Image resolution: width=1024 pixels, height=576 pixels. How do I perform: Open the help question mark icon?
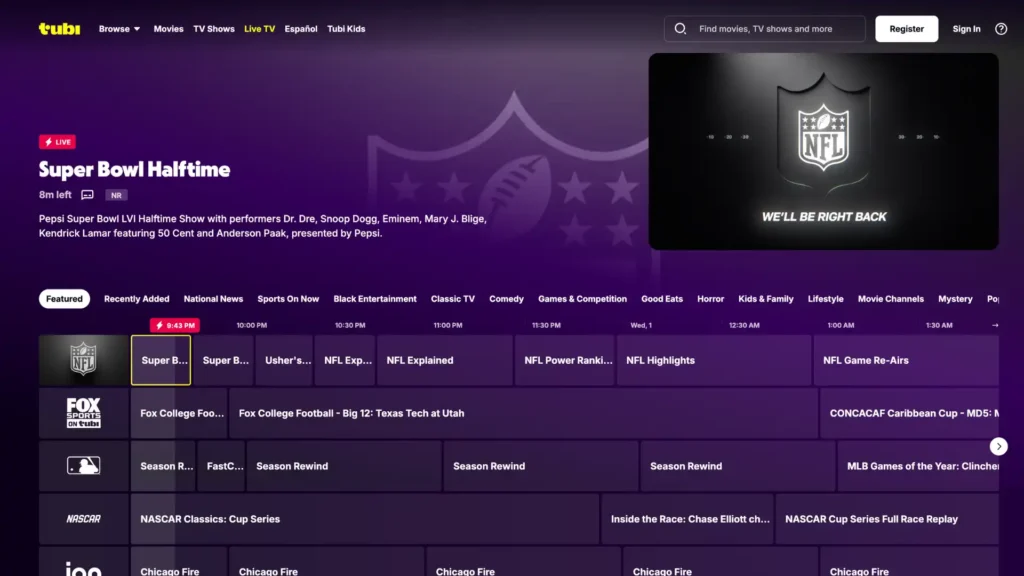[1001, 29]
